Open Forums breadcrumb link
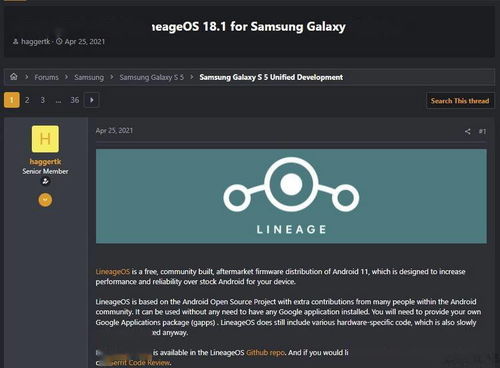The height and width of the screenshot is (368, 500). click(46, 77)
